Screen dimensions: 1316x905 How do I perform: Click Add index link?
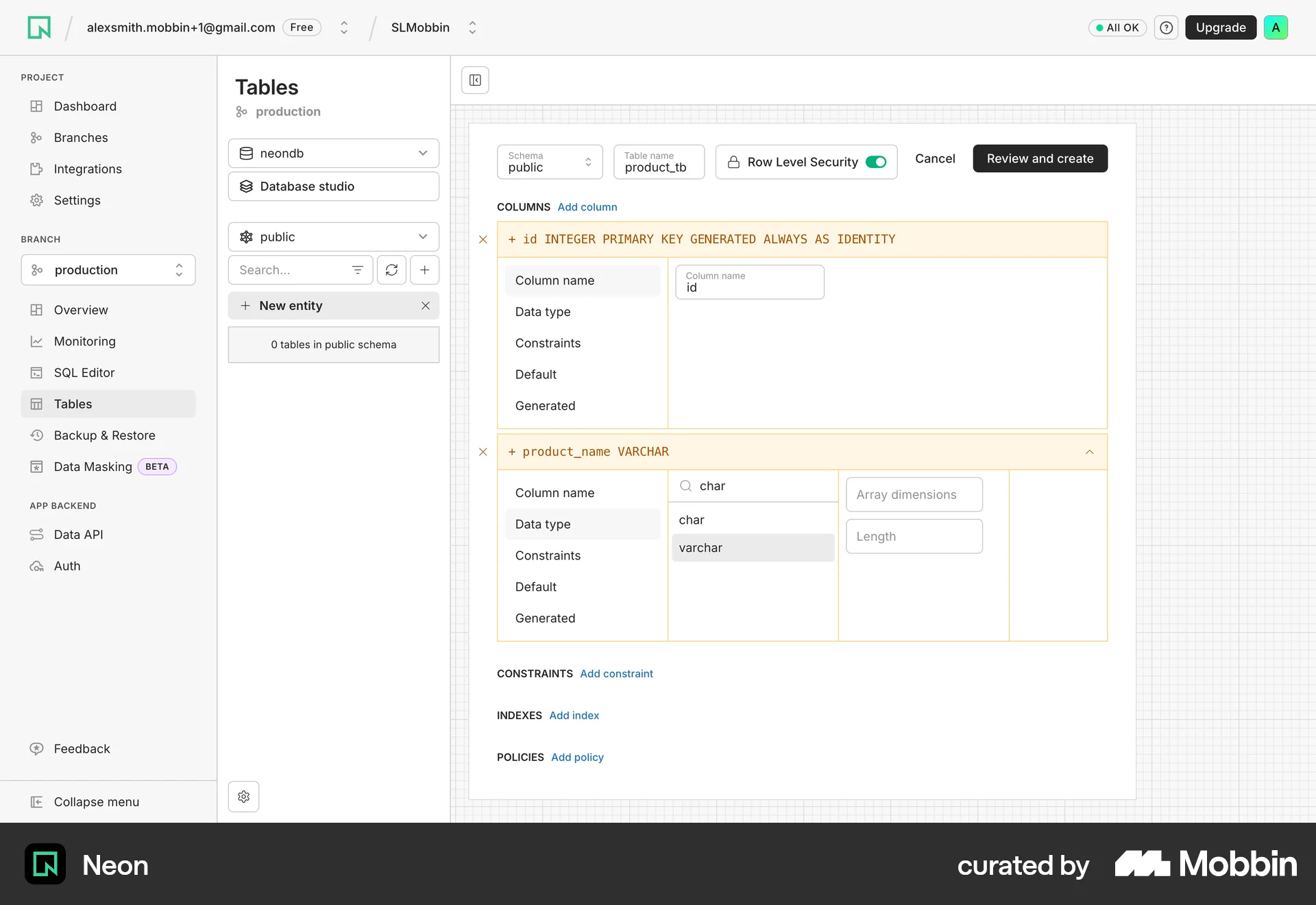click(x=574, y=716)
